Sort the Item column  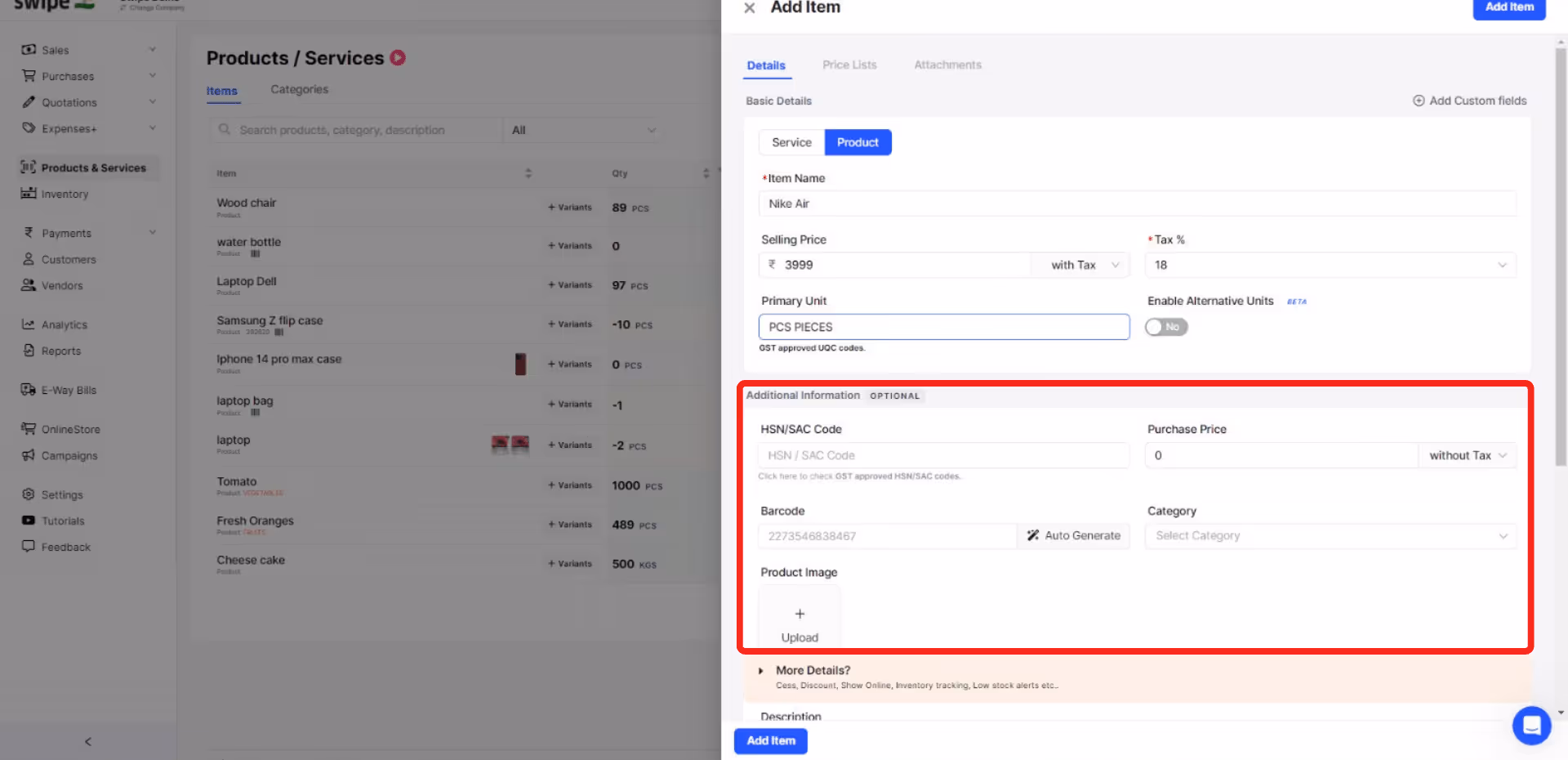coord(528,173)
